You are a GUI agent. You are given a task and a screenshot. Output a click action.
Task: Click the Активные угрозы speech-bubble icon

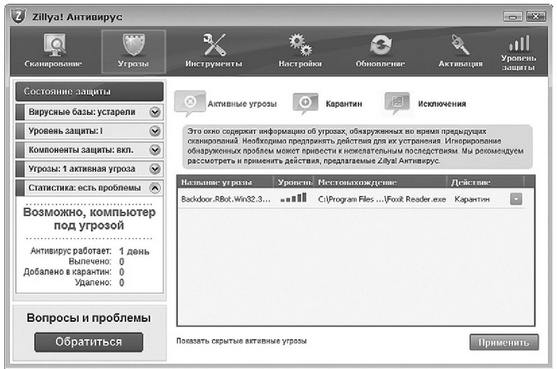(x=190, y=103)
